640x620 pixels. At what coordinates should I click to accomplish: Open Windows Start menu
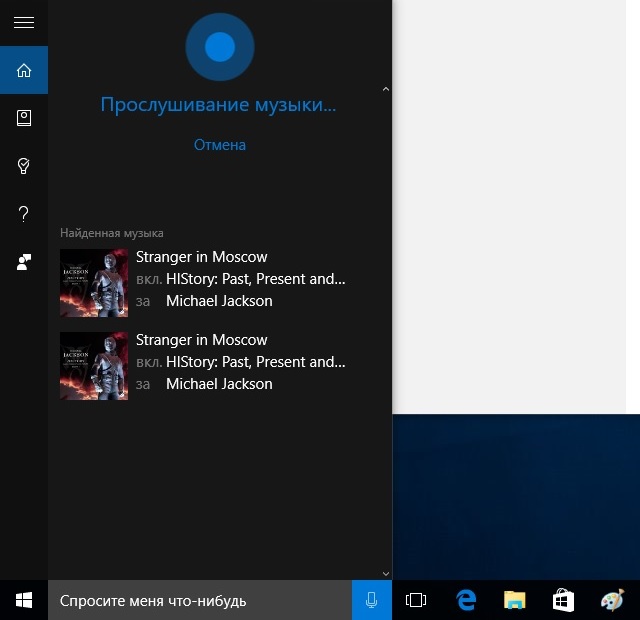(x=24, y=600)
